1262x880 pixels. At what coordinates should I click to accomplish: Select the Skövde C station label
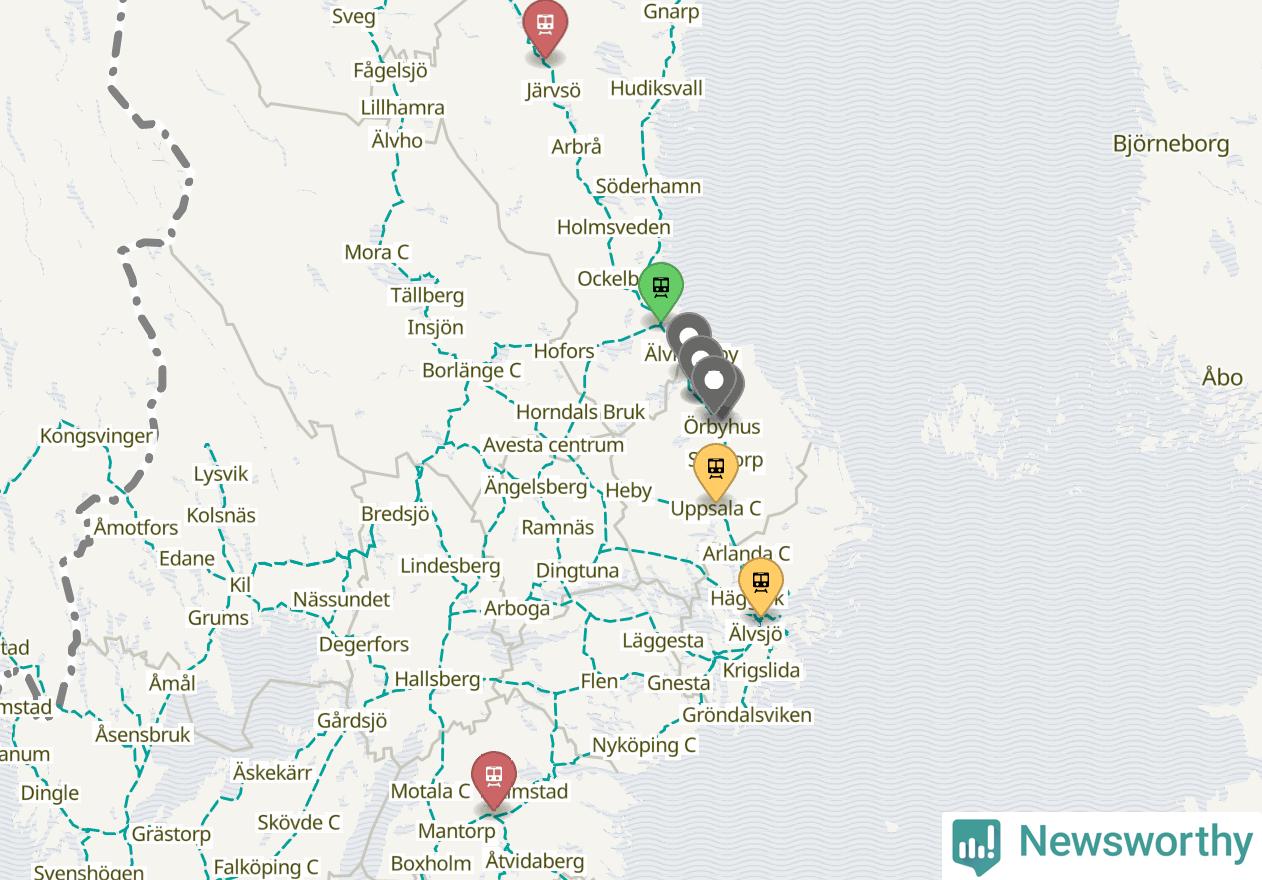[298, 823]
